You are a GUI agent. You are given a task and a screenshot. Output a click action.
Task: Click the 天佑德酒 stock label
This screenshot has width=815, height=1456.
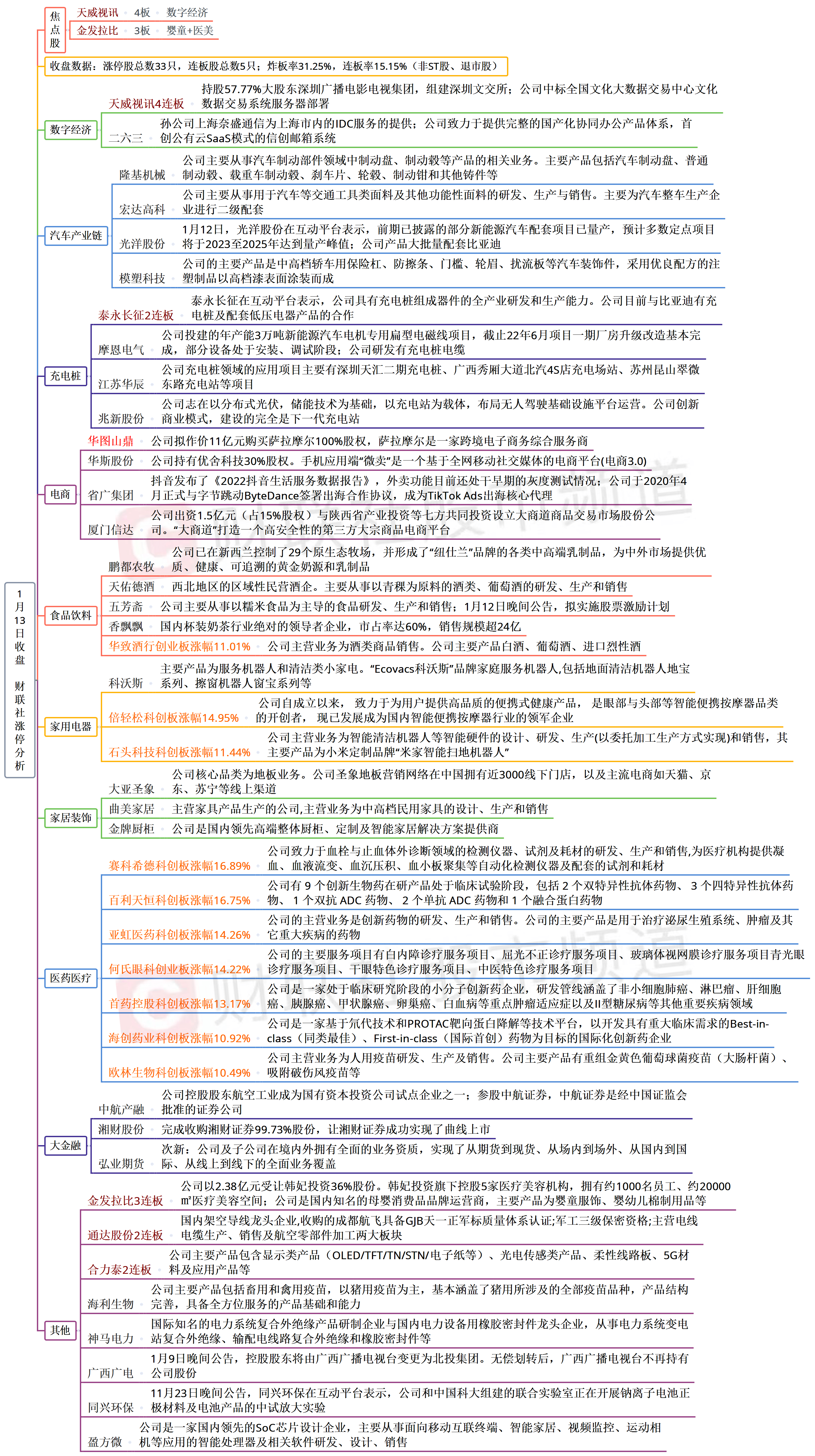click(x=132, y=587)
